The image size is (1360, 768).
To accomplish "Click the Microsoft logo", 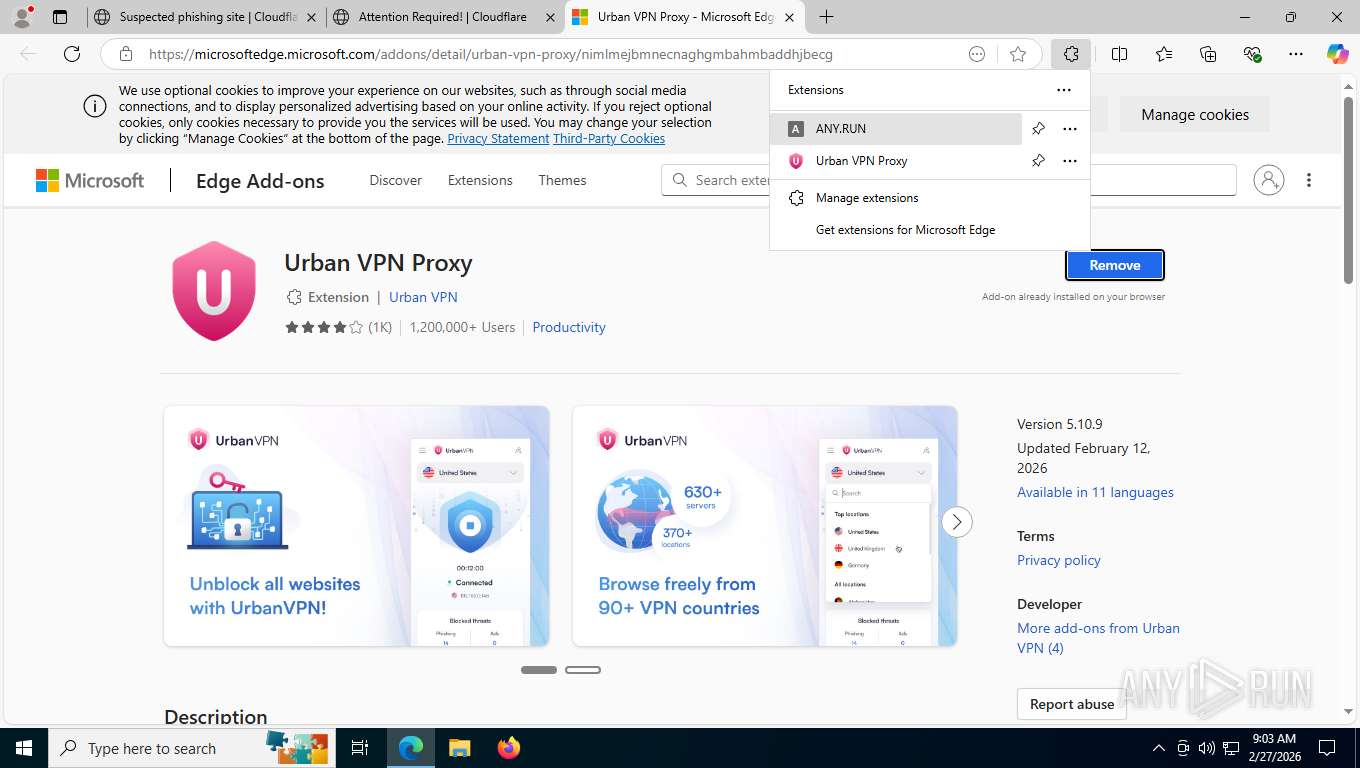I will click(90, 180).
